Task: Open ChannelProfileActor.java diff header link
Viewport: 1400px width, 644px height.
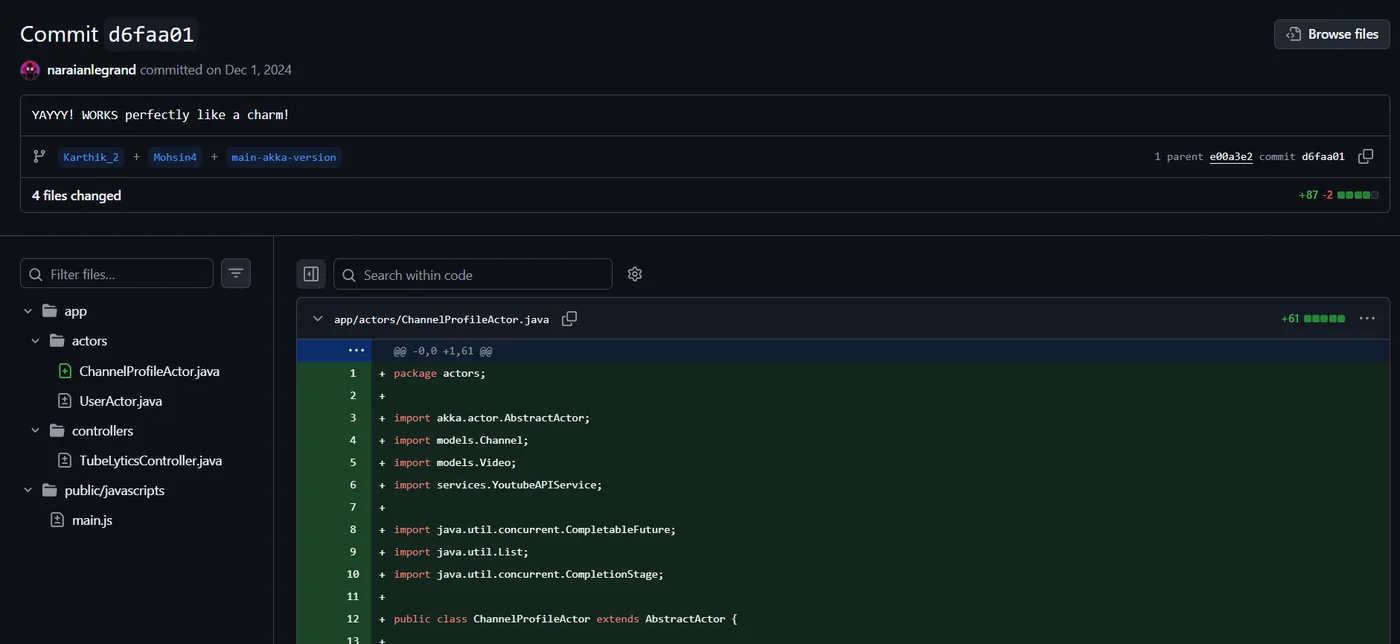Action: click(x=441, y=319)
